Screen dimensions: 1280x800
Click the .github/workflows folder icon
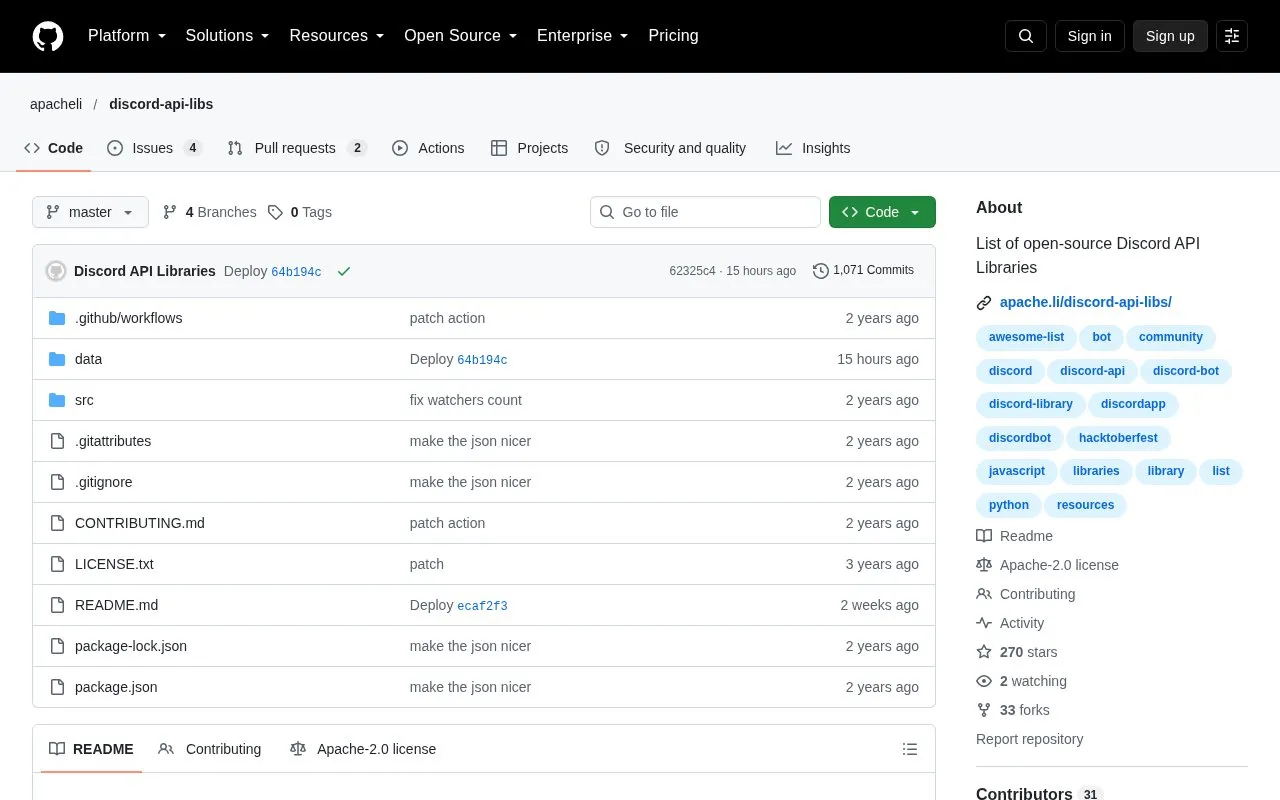[x=57, y=318]
